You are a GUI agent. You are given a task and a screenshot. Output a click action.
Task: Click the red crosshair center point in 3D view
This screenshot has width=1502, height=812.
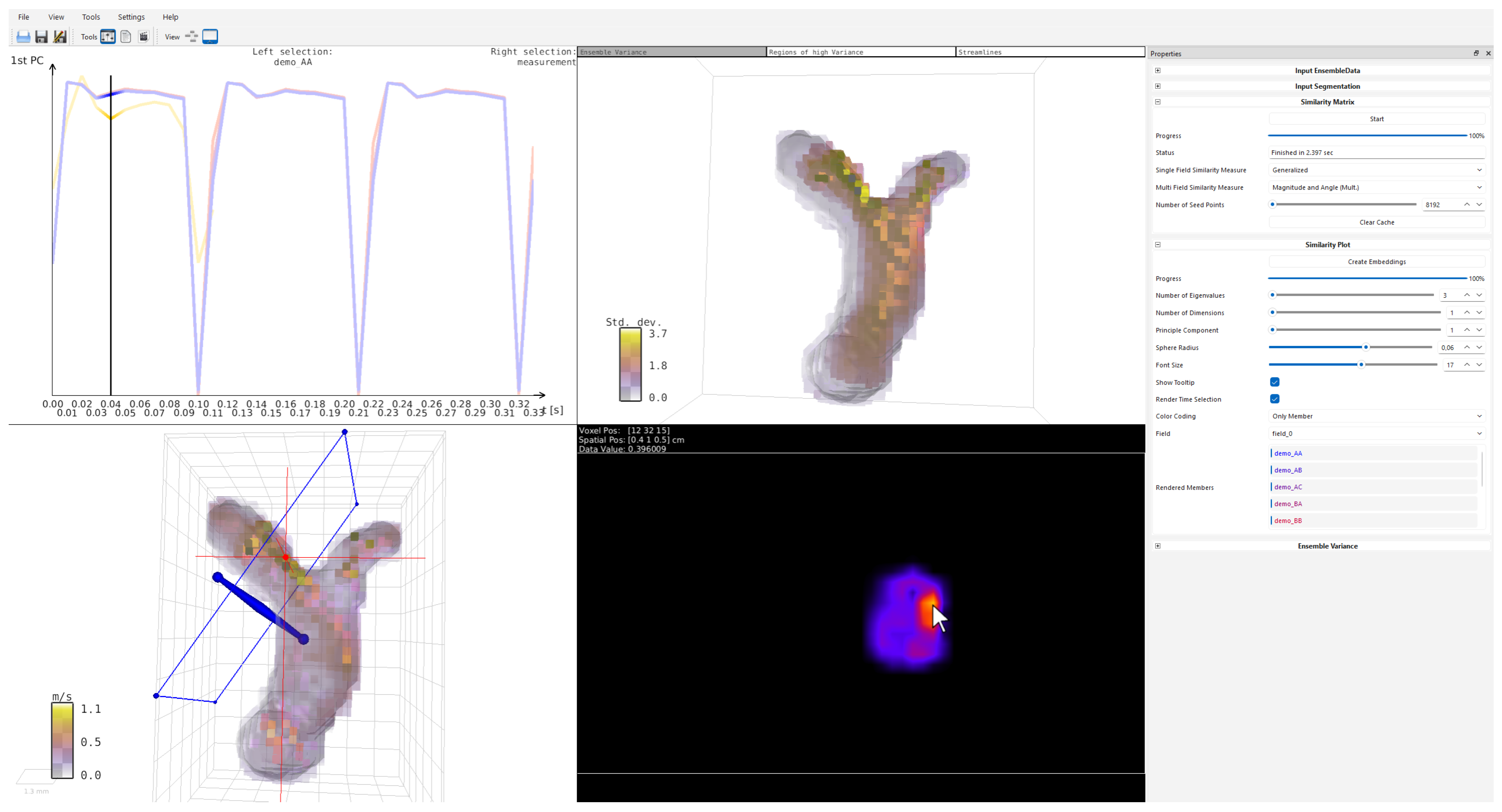click(x=286, y=558)
